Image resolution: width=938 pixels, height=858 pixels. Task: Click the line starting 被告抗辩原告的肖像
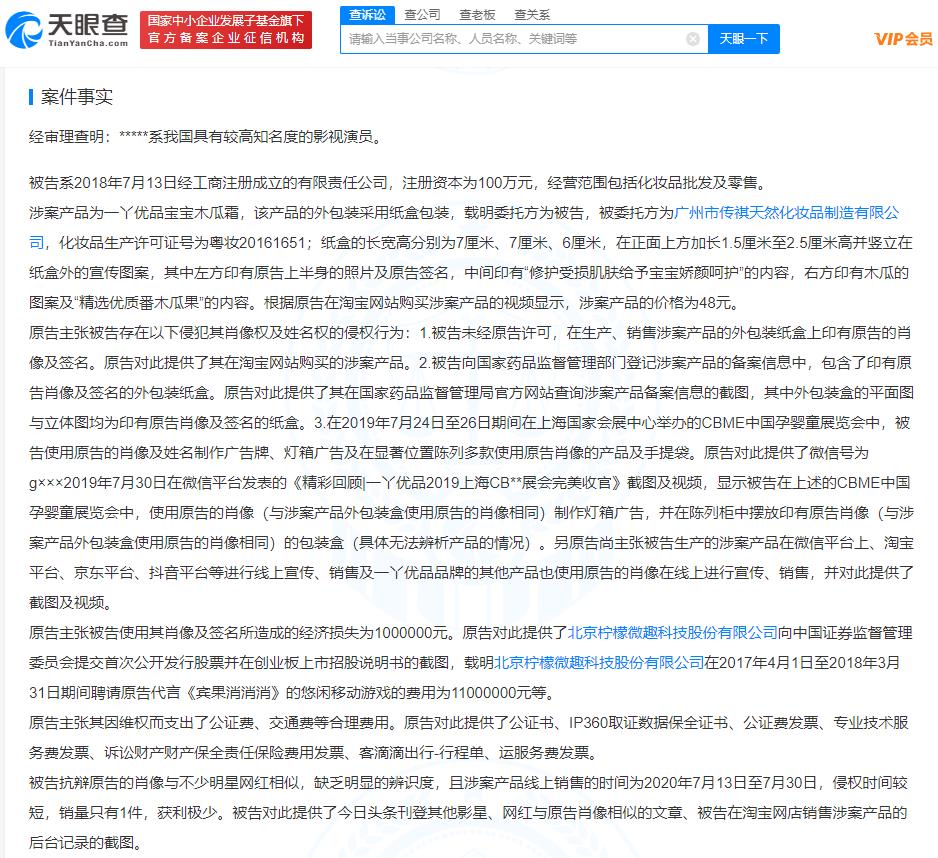tap(468, 783)
